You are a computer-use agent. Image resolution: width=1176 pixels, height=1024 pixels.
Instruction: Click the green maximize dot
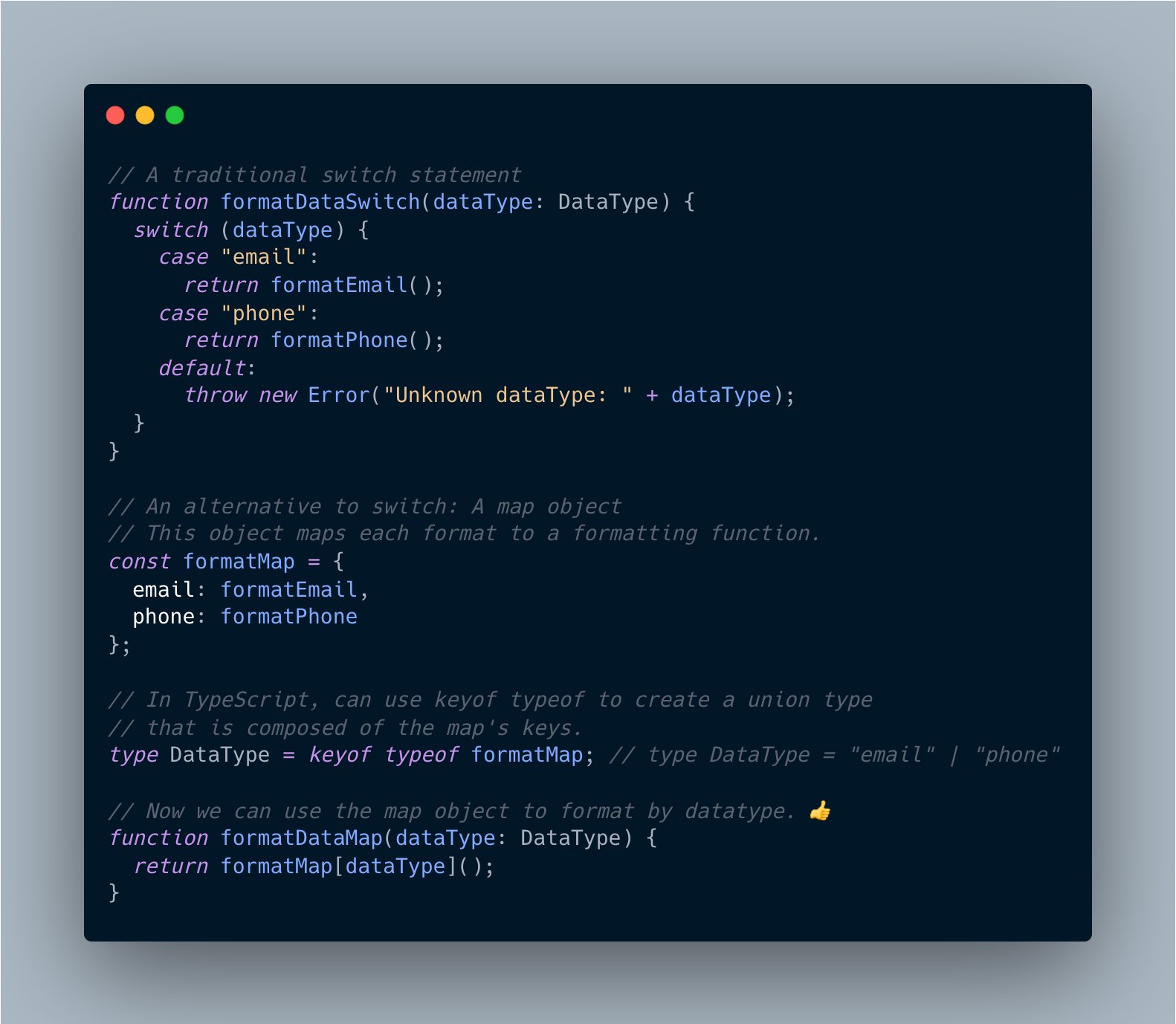coord(175,115)
